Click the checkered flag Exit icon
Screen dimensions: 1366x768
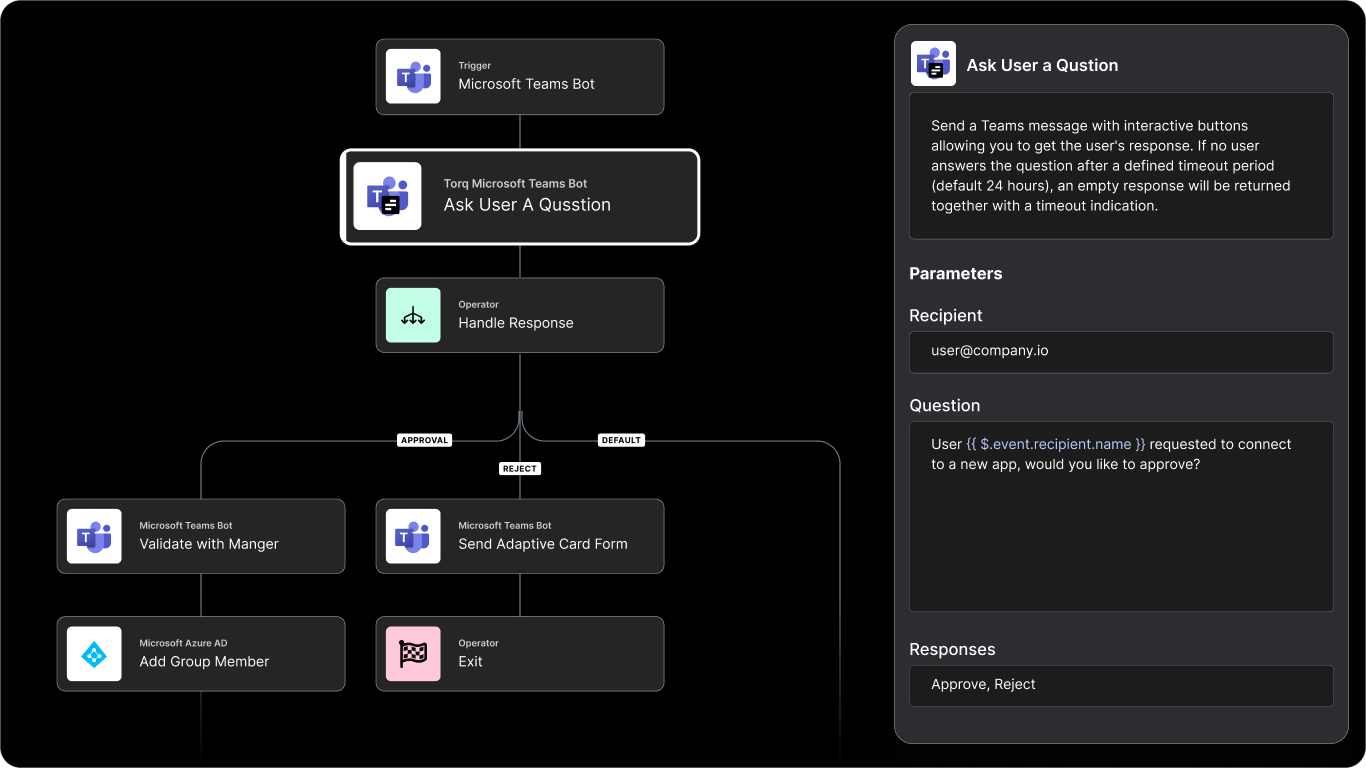413,655
